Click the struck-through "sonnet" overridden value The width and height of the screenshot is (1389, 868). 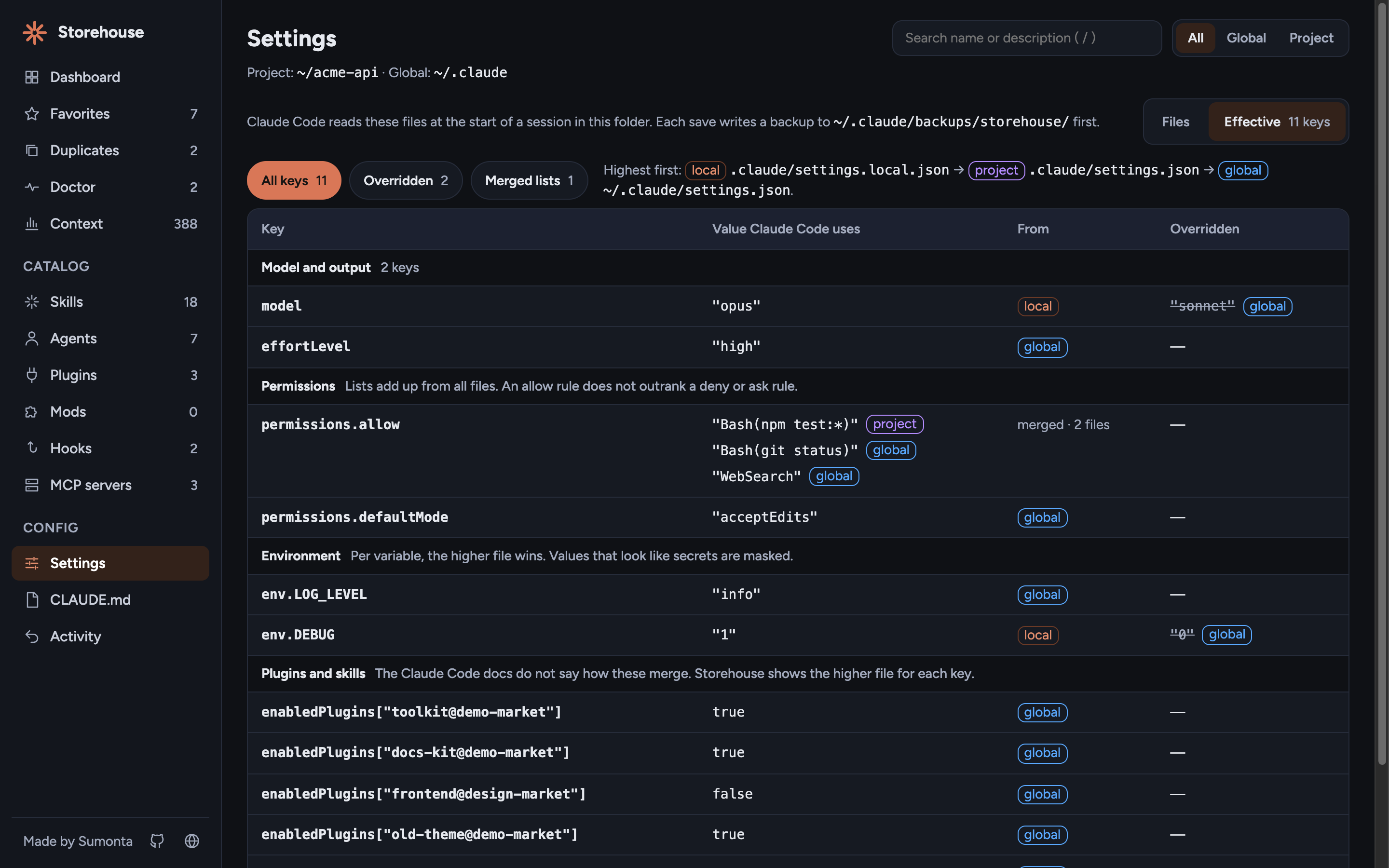[1202, 306]
